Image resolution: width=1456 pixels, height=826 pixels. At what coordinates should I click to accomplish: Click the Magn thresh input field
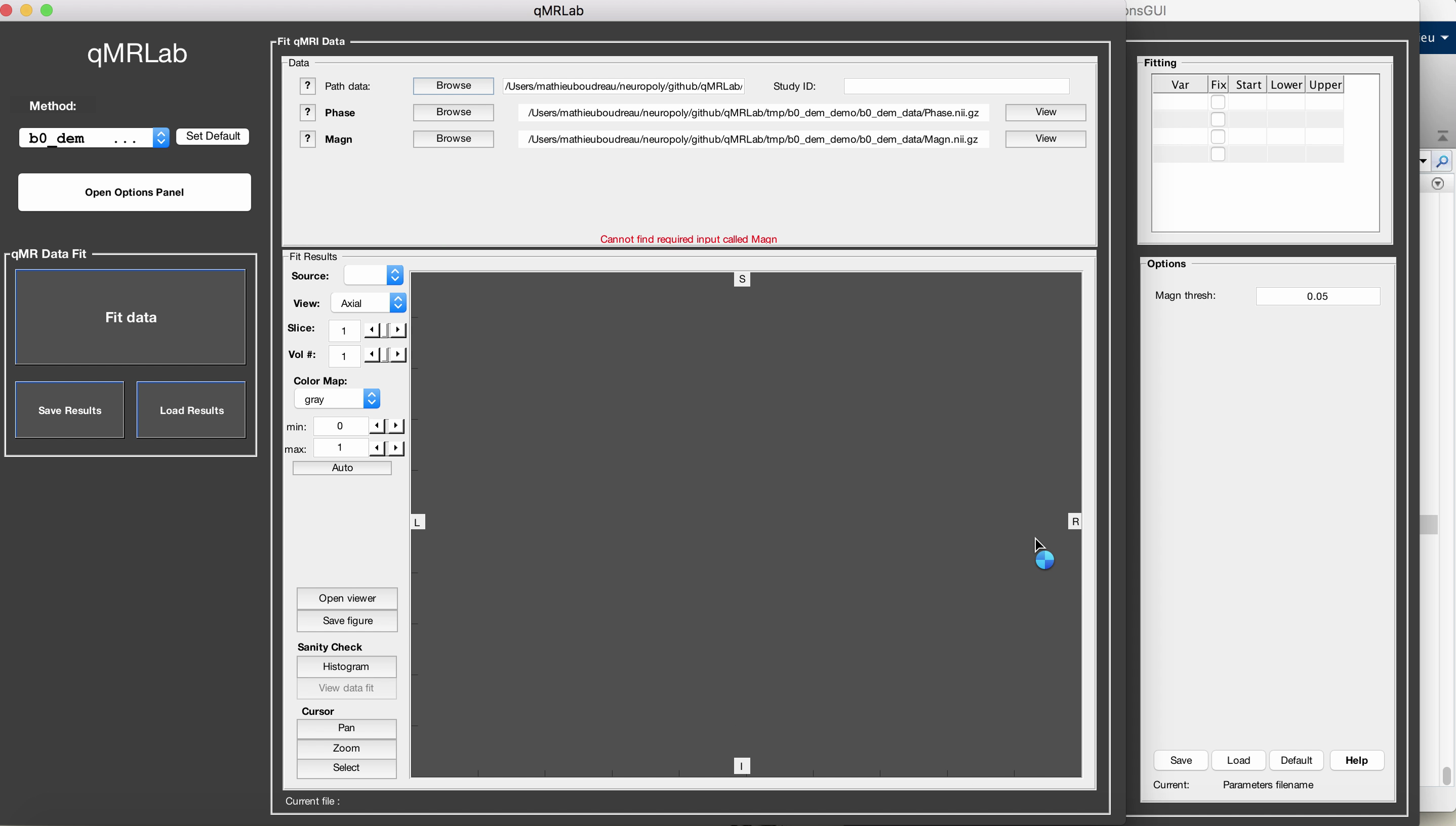tap(1317, 296)
